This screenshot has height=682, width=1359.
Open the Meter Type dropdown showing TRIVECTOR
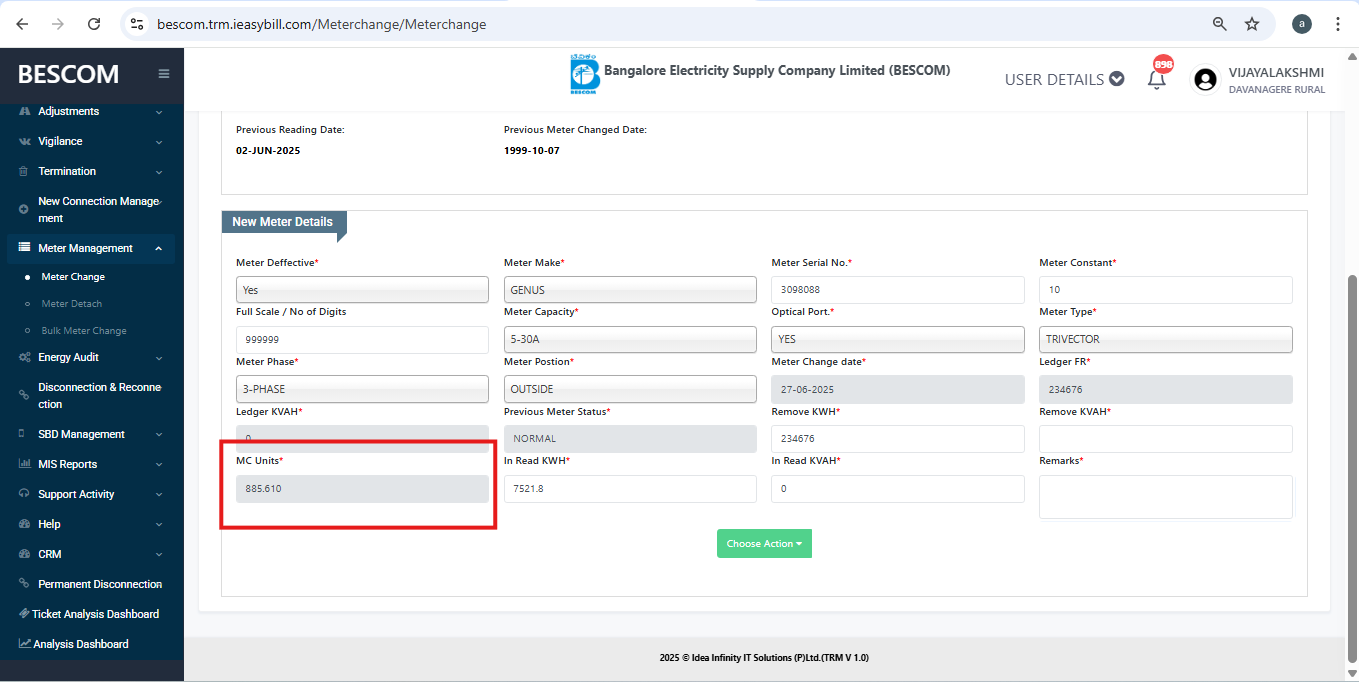coord(1166,339)
